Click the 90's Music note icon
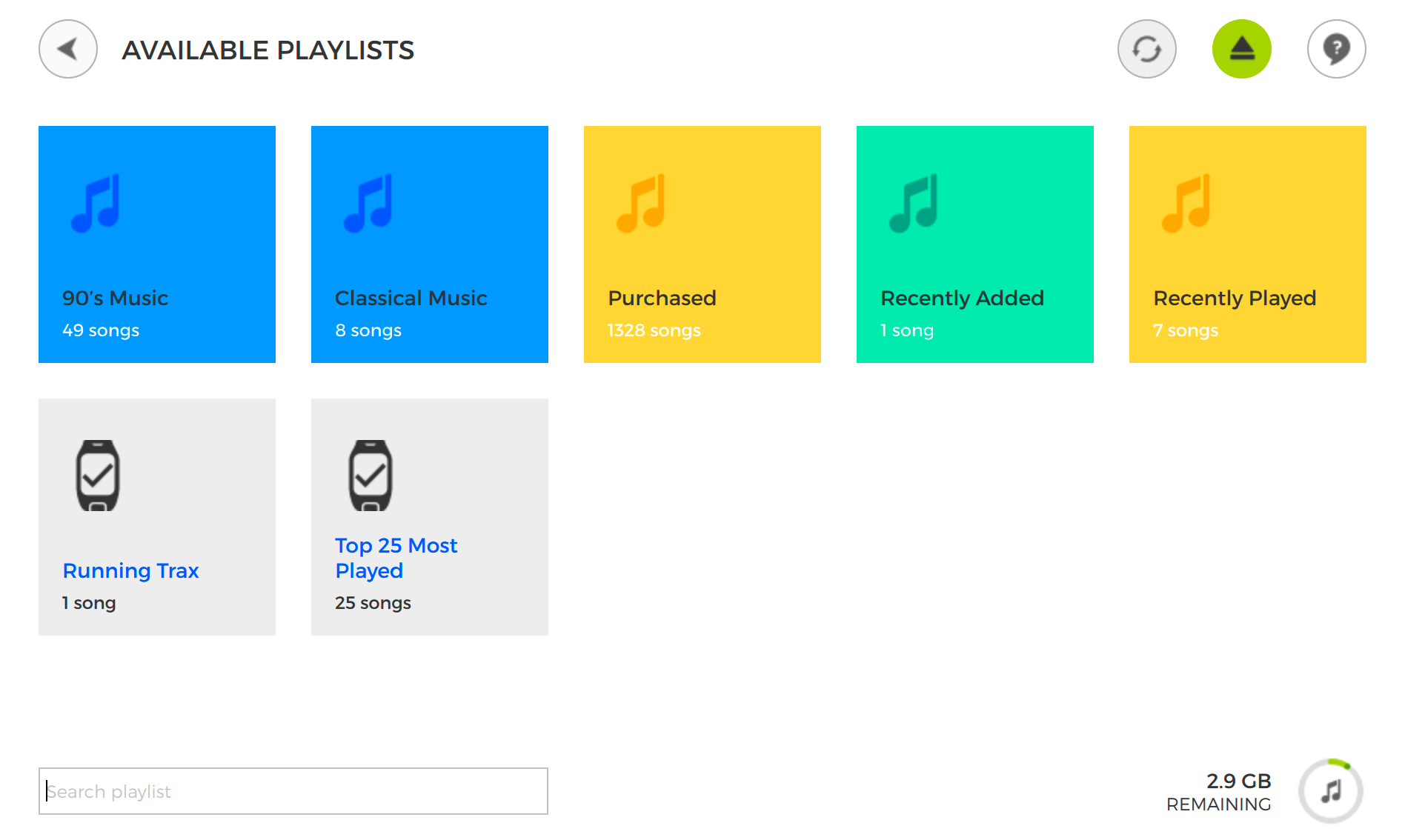Viewport: 1405px width, 840px height. tap(96, 203)
